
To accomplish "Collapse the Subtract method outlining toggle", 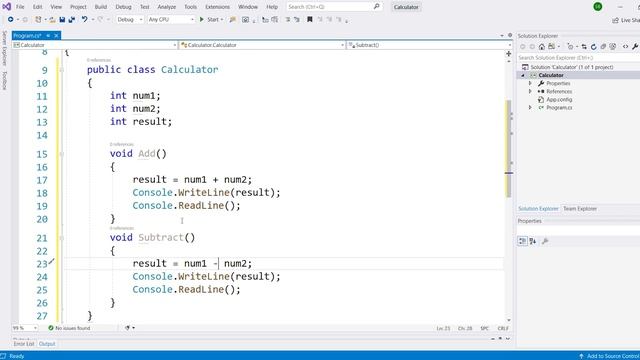I will tap(62, 238).
